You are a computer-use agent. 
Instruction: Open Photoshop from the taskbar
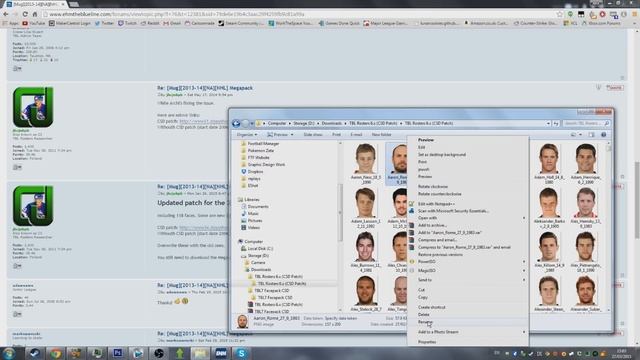[118, 353]
